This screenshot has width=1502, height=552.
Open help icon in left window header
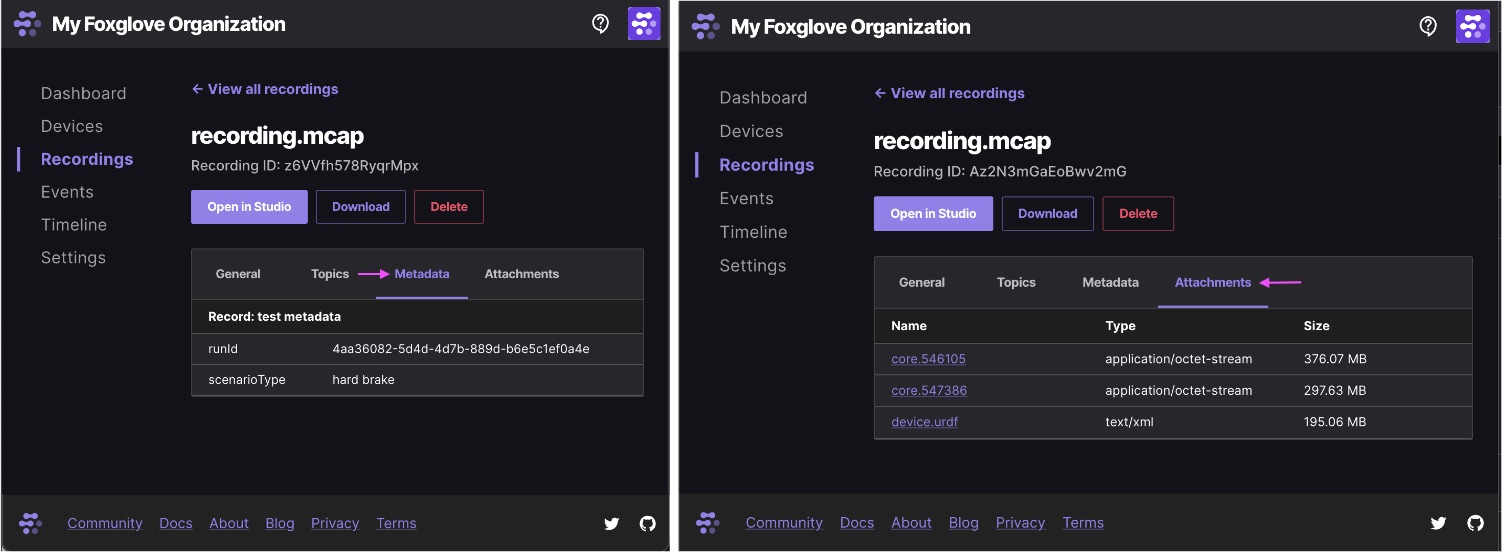[x=601, y=24]
